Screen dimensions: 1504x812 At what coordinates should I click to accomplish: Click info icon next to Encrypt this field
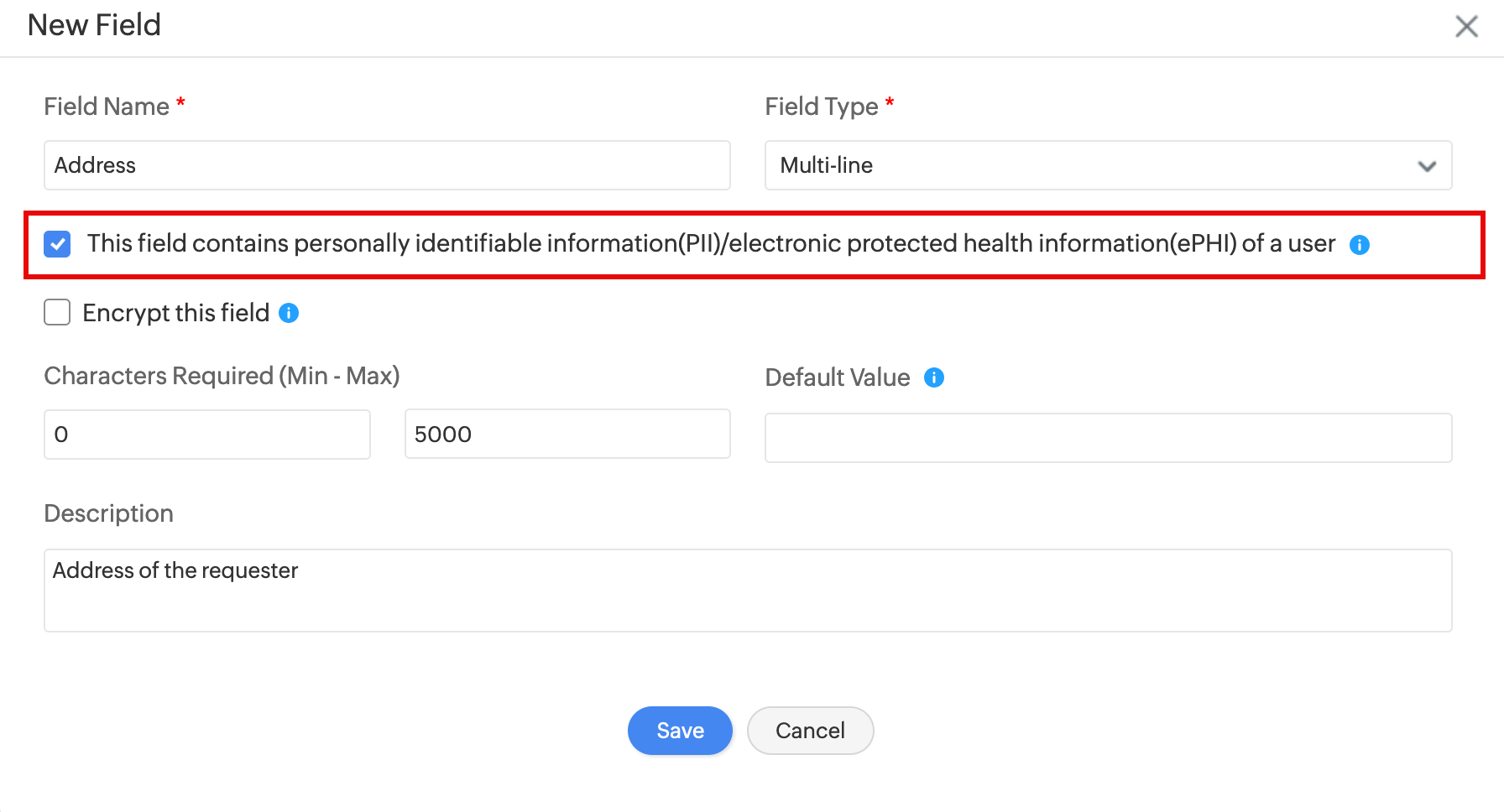(x=289, y=313)
